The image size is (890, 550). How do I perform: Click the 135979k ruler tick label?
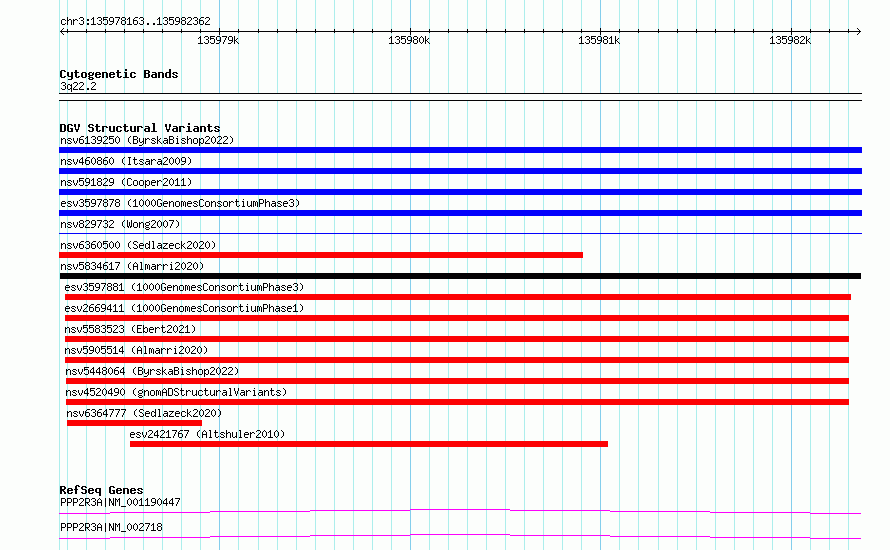[x=218, y=41]
